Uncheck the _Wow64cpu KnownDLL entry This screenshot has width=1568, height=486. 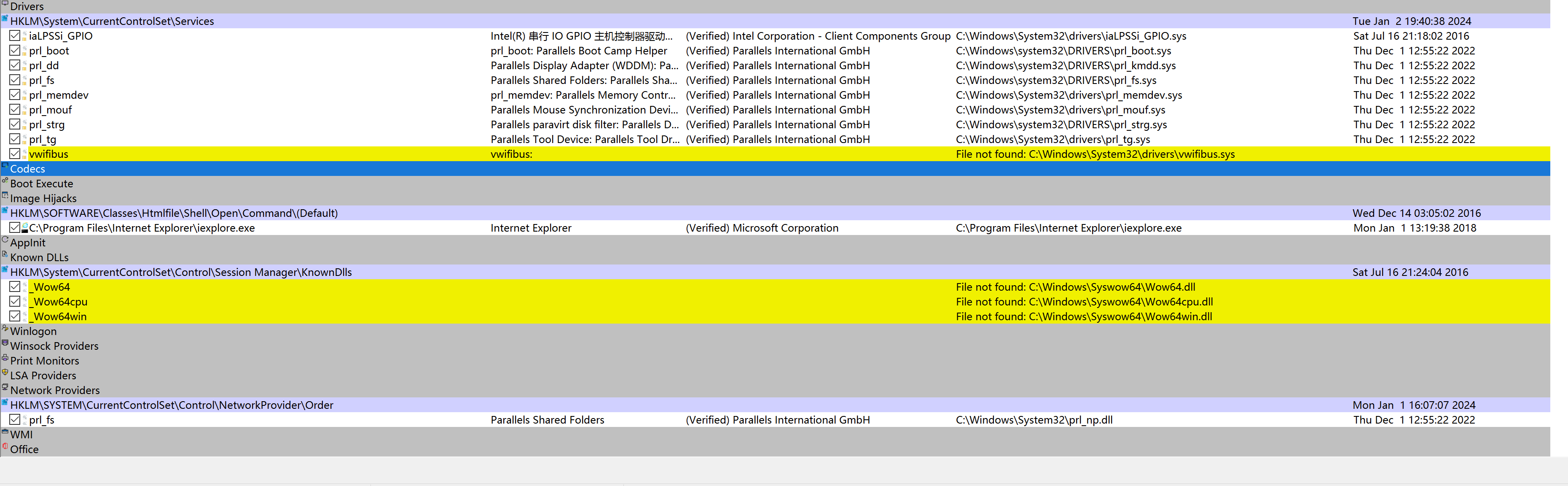point(15,302)
